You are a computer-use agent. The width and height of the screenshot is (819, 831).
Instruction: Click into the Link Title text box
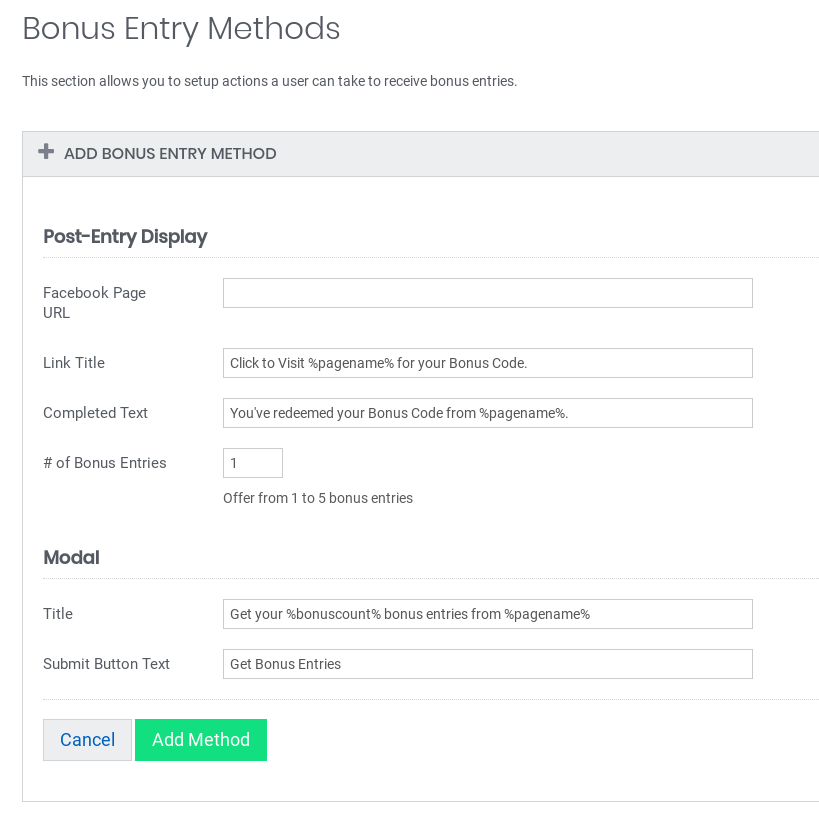(487, 363)
